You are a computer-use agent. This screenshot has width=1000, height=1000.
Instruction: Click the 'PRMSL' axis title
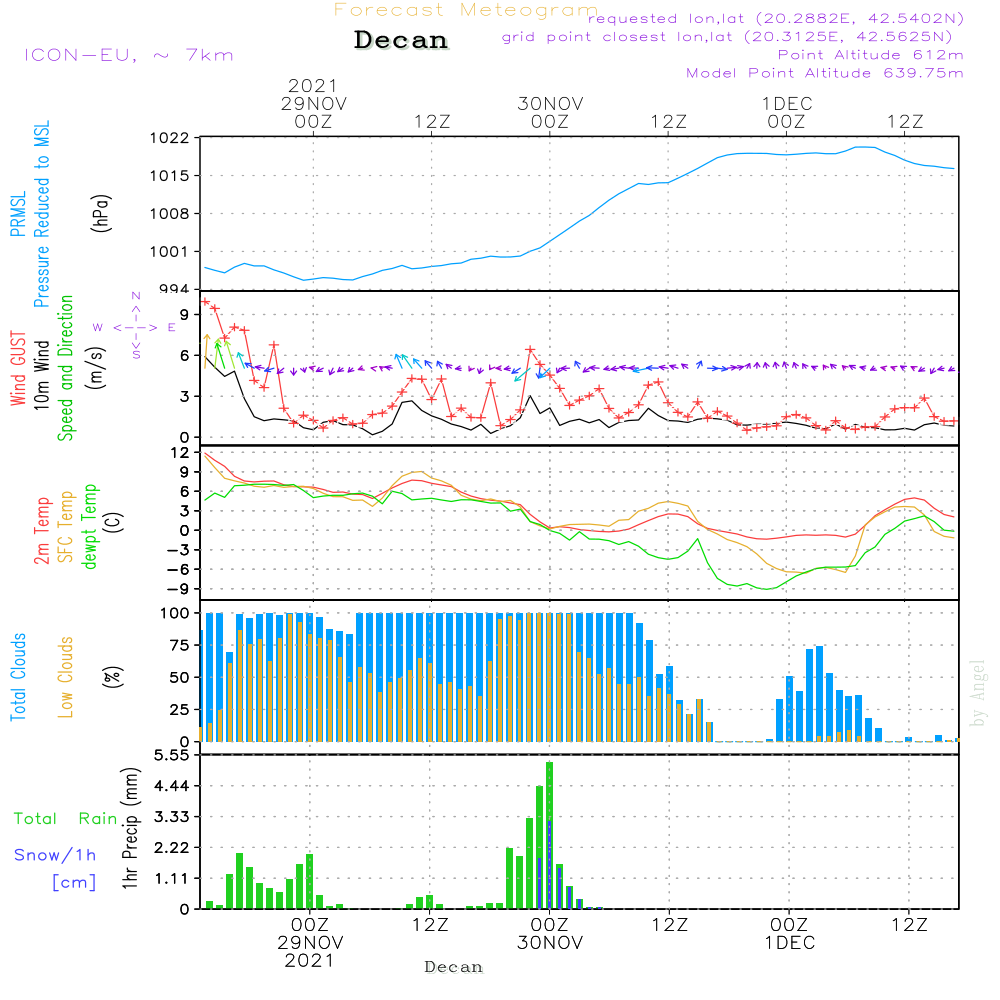coord(18,213)
